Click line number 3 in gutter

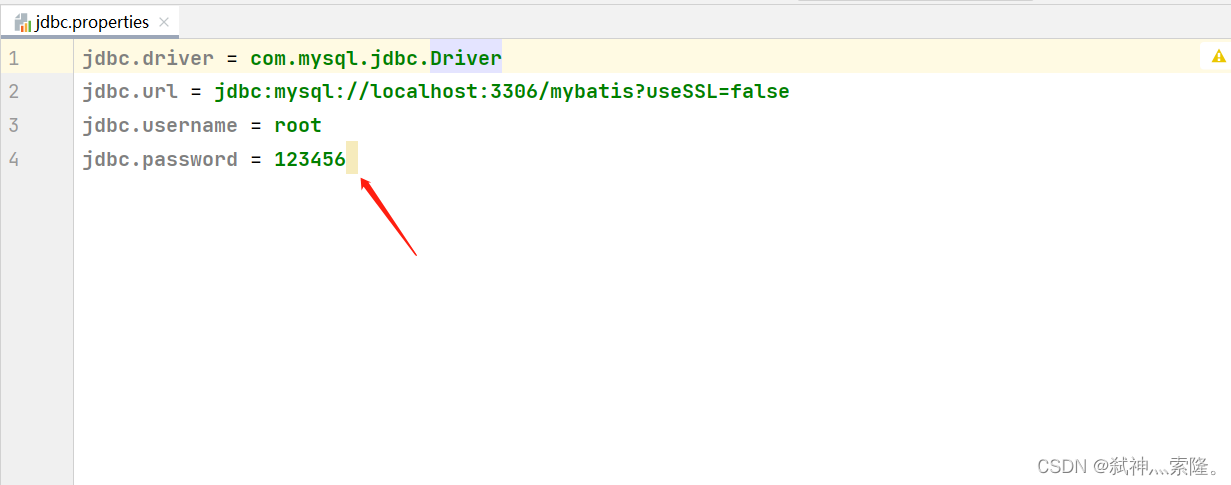(13, 126)
